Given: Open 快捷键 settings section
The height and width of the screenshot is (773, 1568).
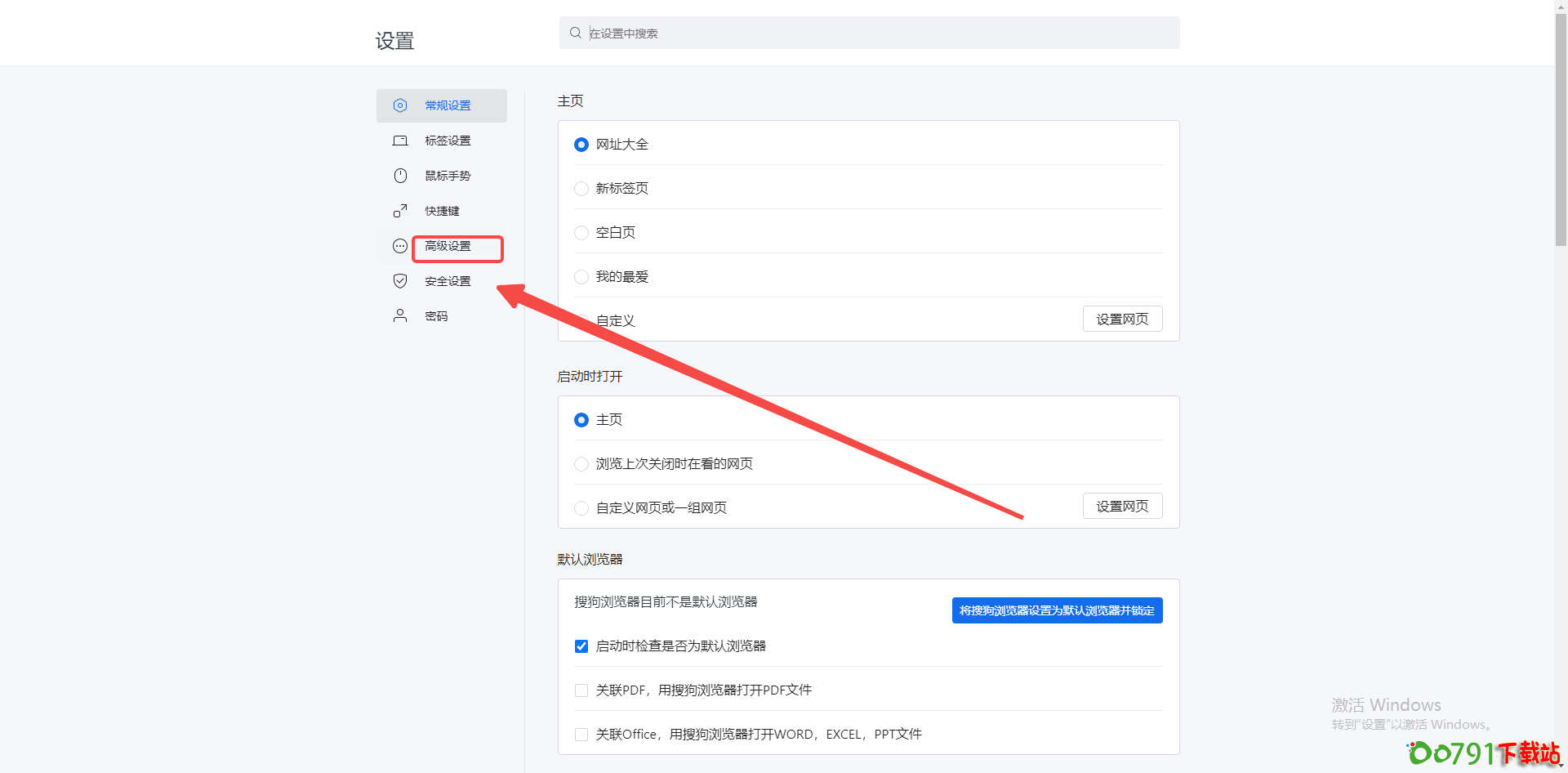Looking at the screenshot, I should 442,211.
